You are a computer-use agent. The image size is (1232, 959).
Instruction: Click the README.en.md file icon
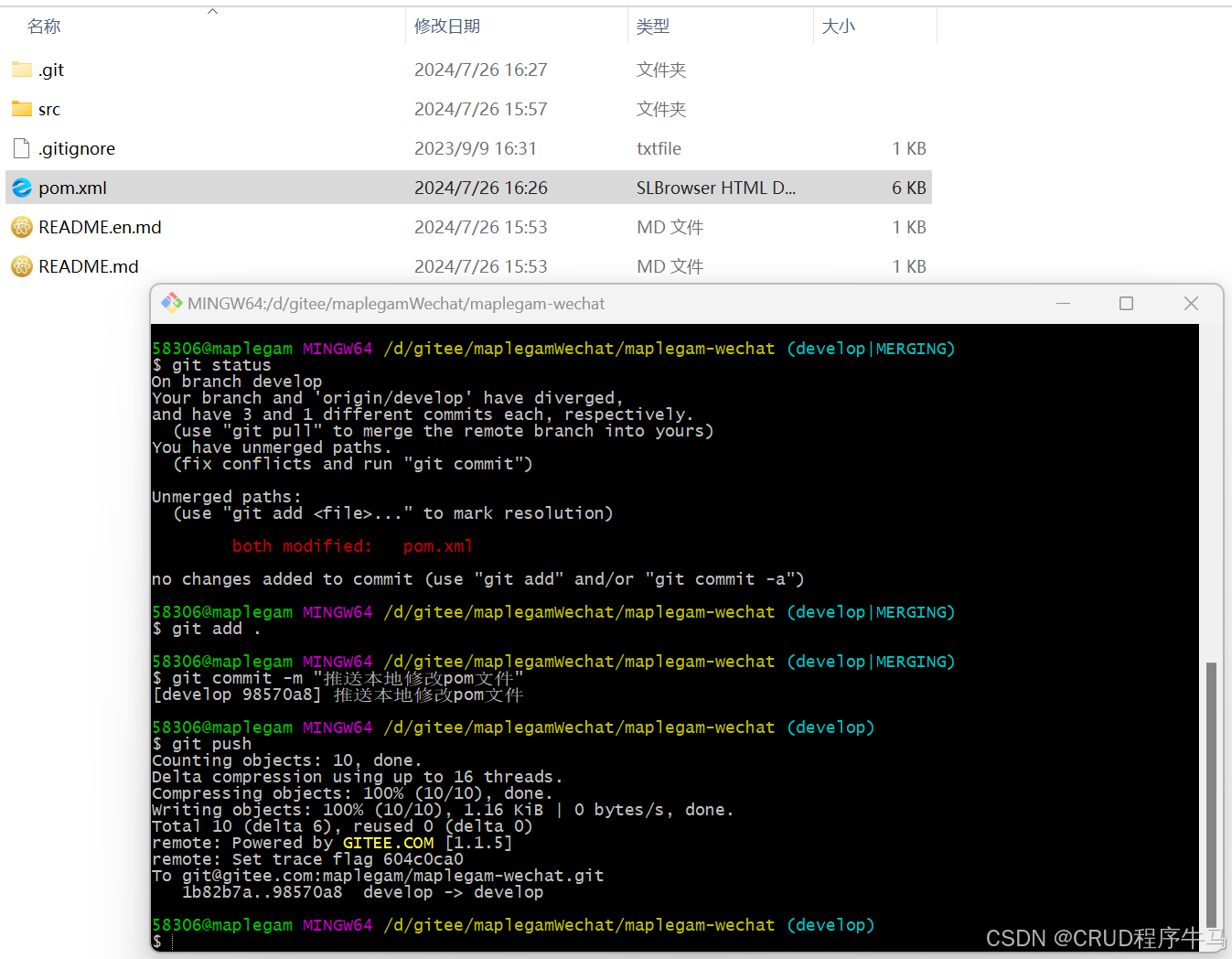22,227
